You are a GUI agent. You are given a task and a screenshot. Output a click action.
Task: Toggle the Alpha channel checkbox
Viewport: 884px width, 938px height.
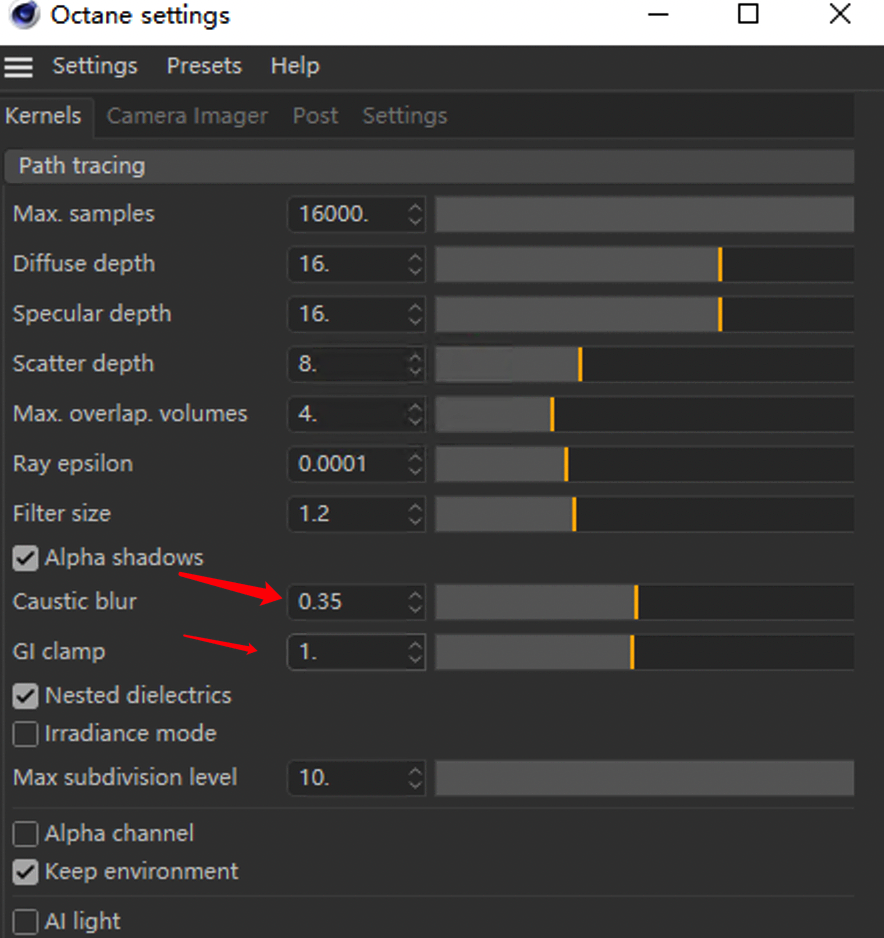pyautogui.click(x=25, y=834)
